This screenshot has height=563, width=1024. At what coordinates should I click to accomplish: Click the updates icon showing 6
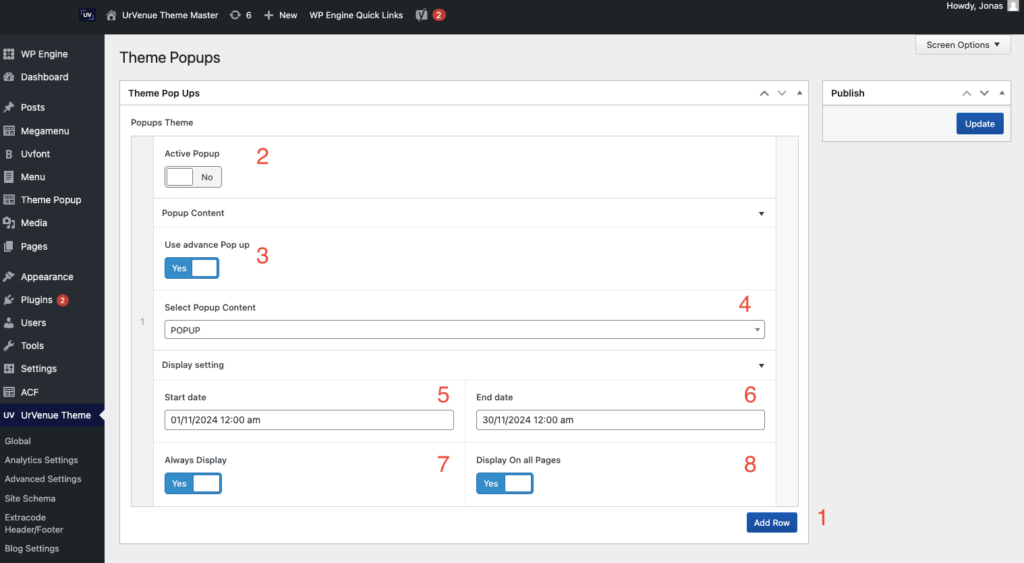[x=234, y=15]
